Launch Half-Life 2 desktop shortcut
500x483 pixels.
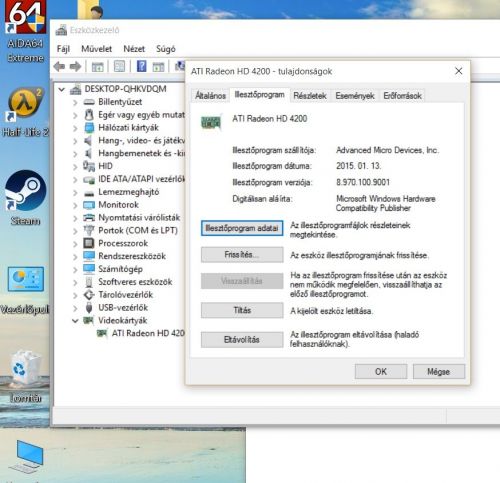(x=25, y=112)
